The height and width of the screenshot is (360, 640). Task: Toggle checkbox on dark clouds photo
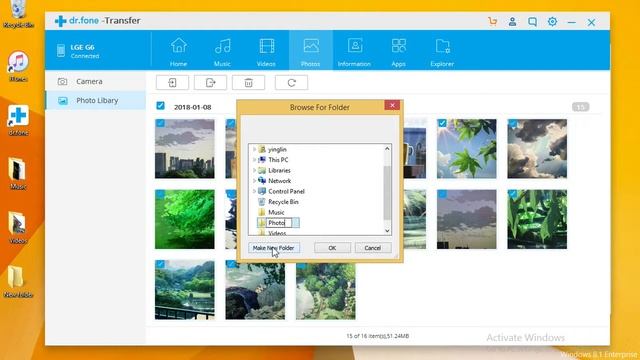coord(513,123)
